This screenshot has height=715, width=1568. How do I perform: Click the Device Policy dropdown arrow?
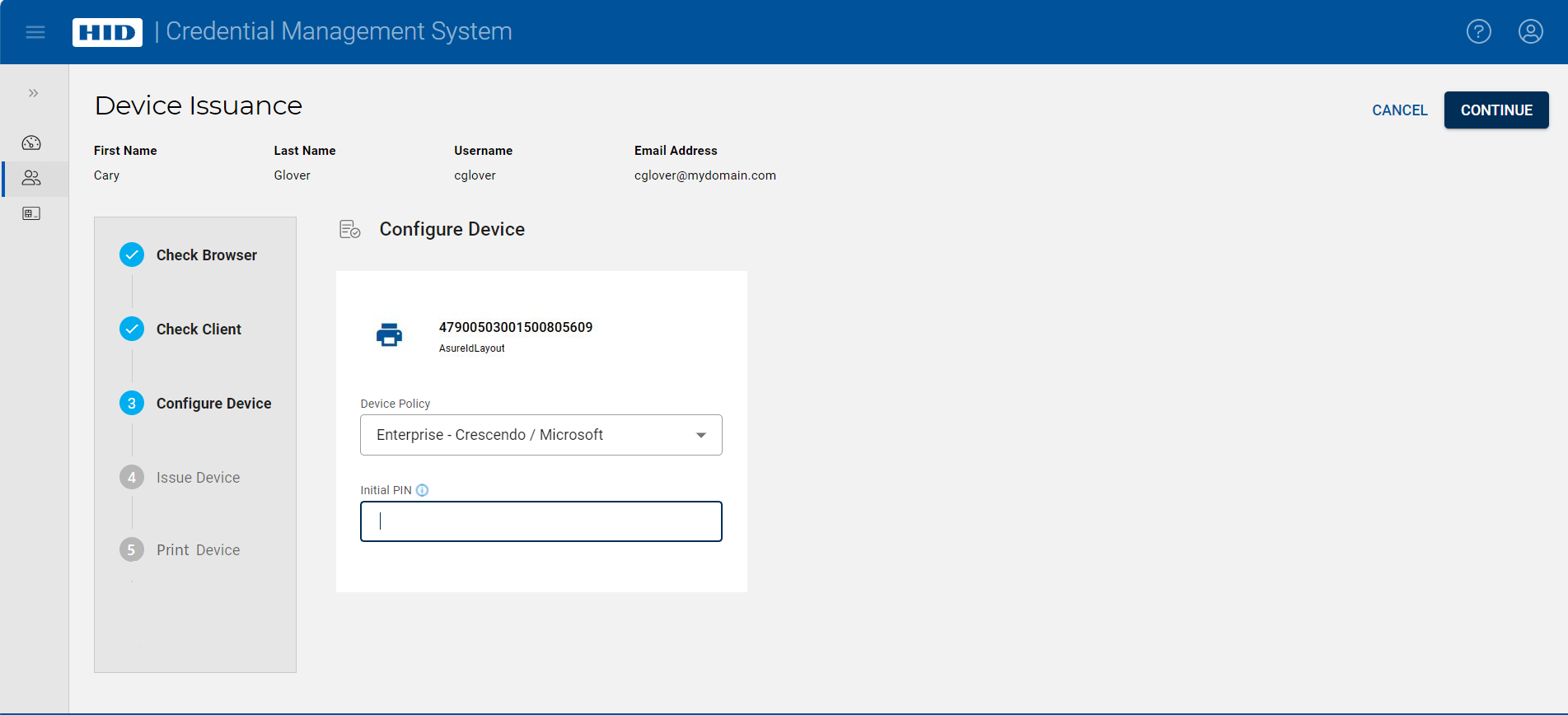point(701,435)
